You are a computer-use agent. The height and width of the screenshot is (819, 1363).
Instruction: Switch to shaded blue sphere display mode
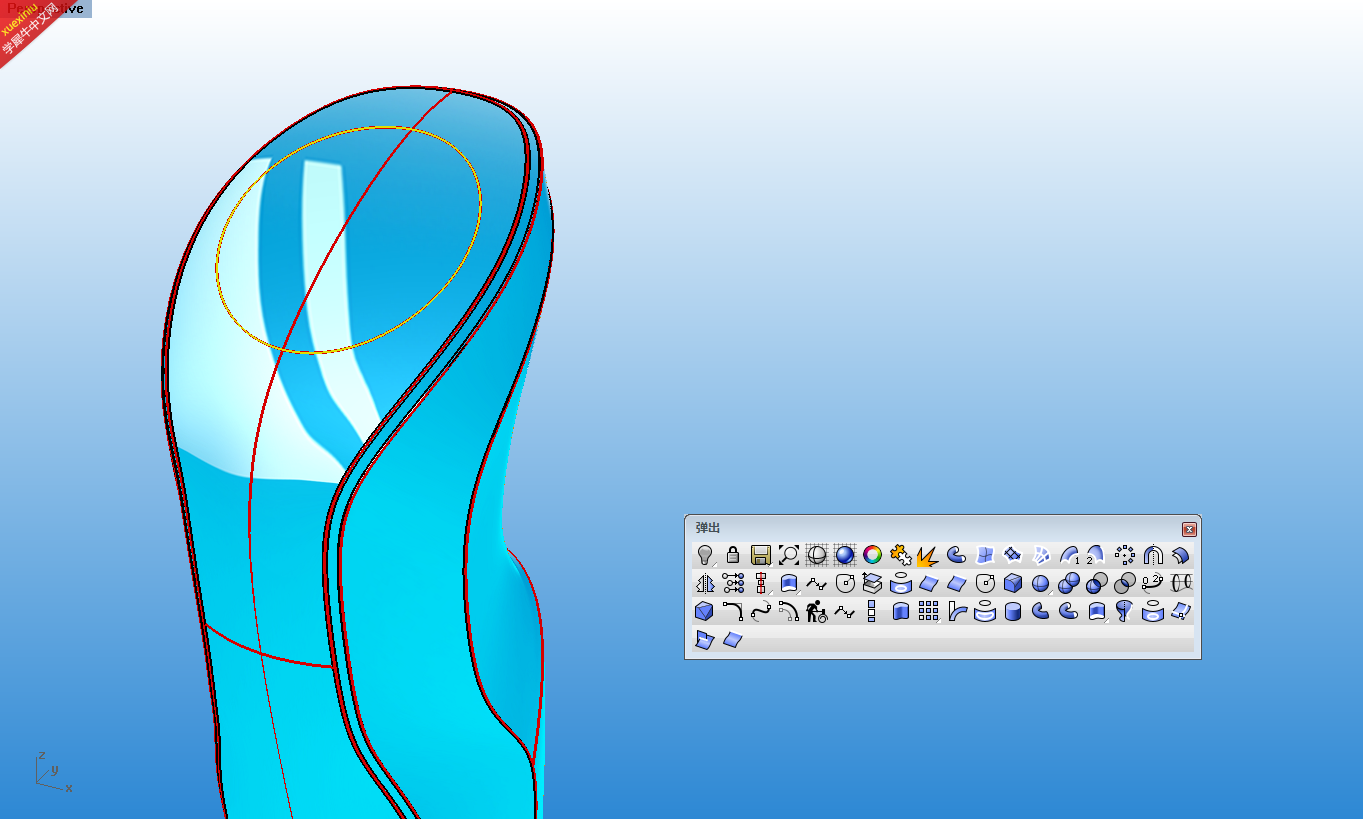[845, 555]
